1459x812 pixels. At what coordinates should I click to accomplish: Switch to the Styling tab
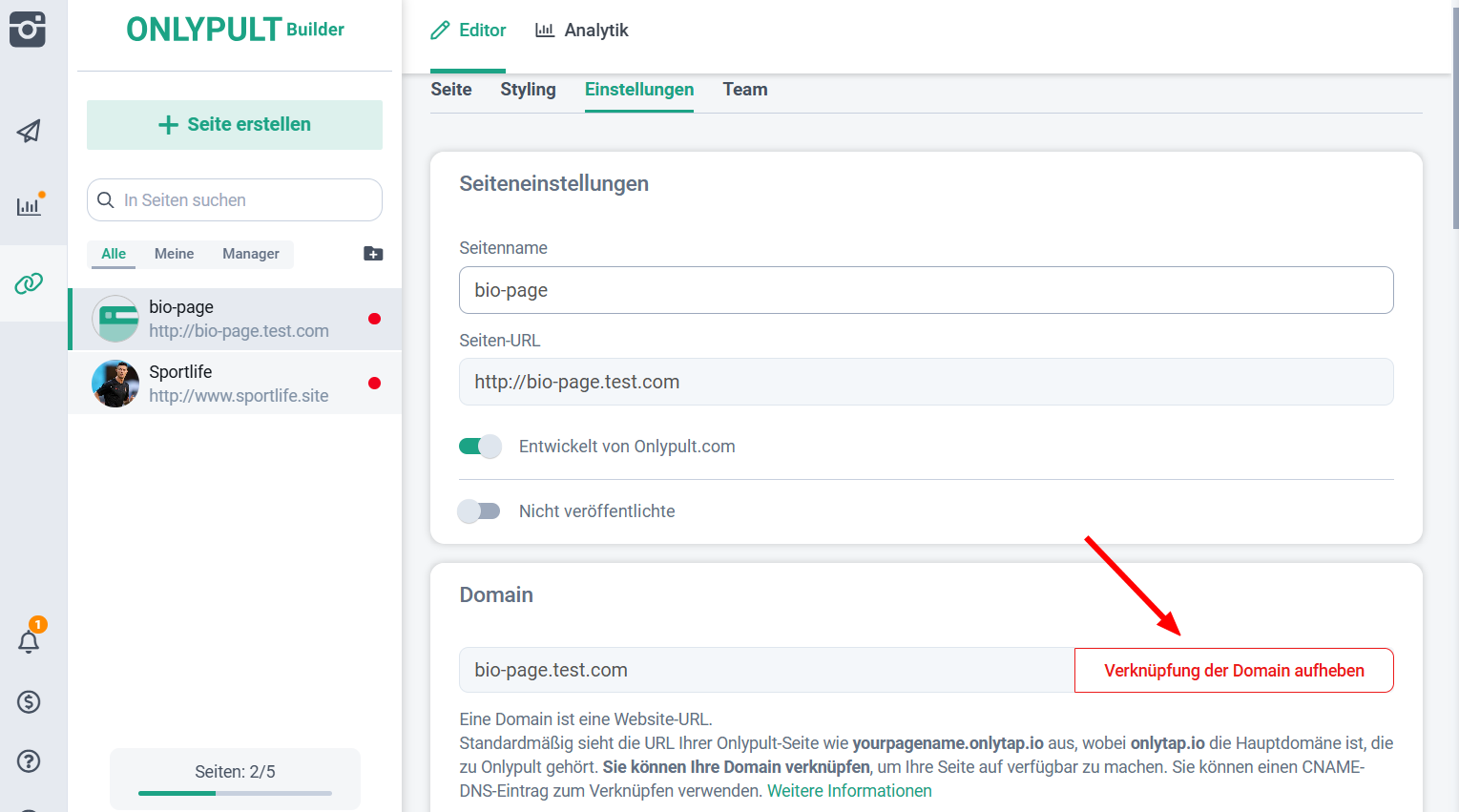[528, 90]
